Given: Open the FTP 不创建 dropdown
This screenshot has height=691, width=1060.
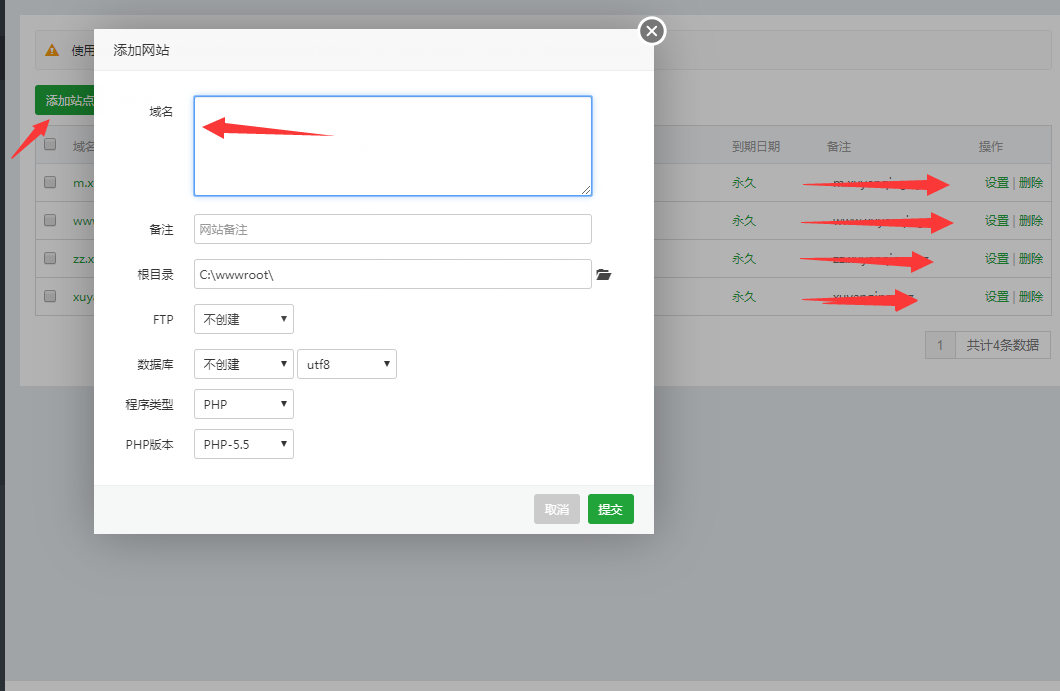Looking at the screenshot, I should (x=243, y=319).
